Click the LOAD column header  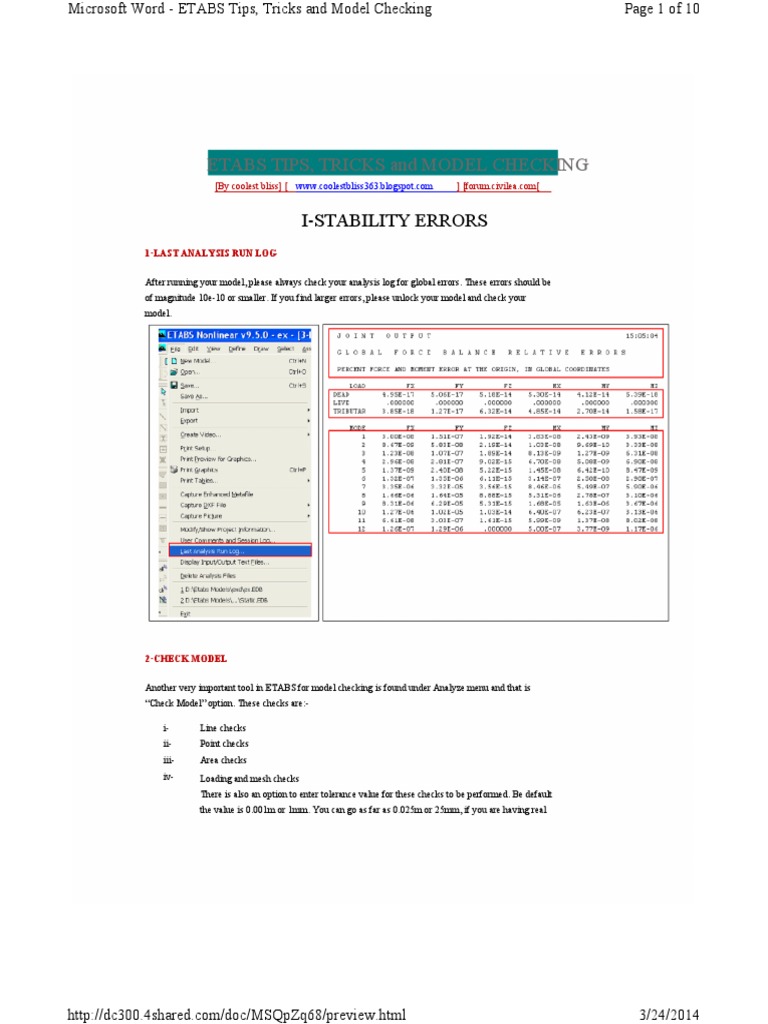[x=357, y=386]
